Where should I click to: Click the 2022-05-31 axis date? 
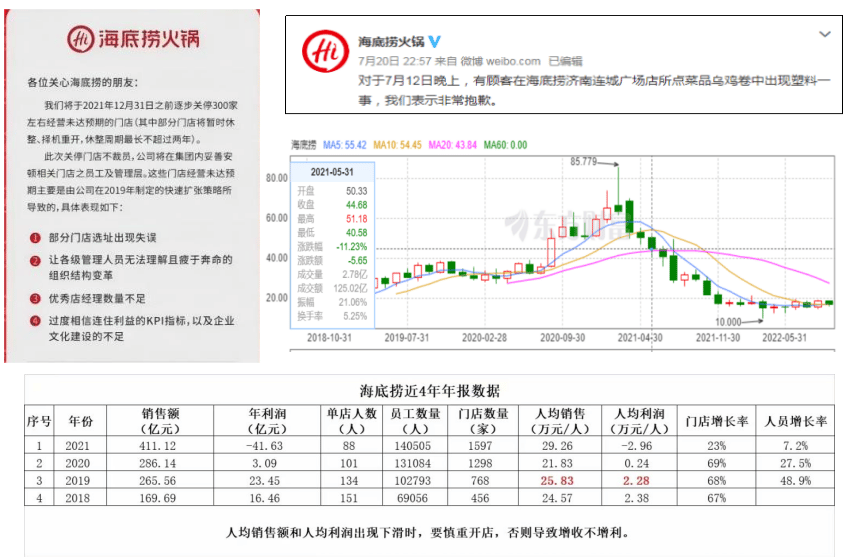pos(784,338)
